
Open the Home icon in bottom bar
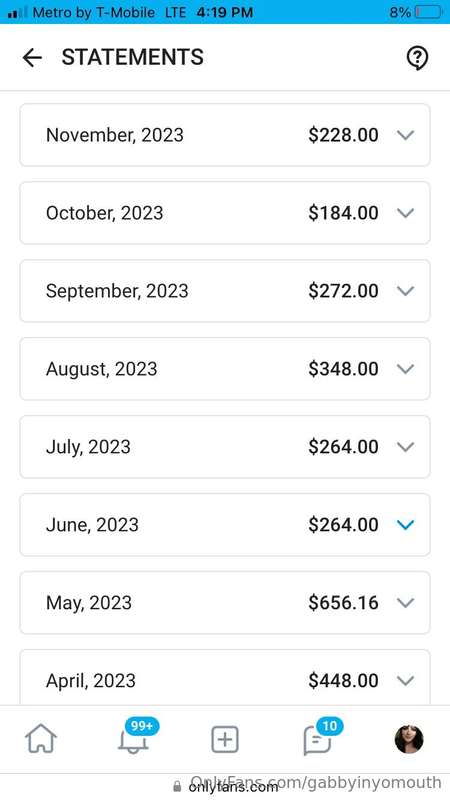(x=41, y=739)
